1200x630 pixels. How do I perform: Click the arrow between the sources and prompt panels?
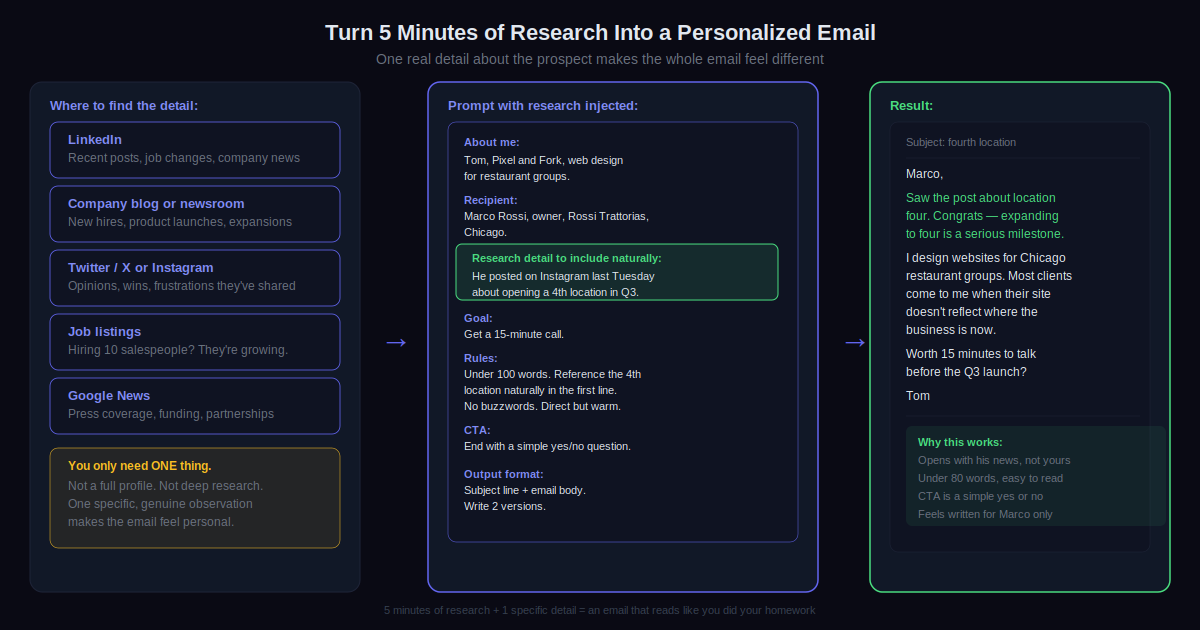click(x=396, y=343)
